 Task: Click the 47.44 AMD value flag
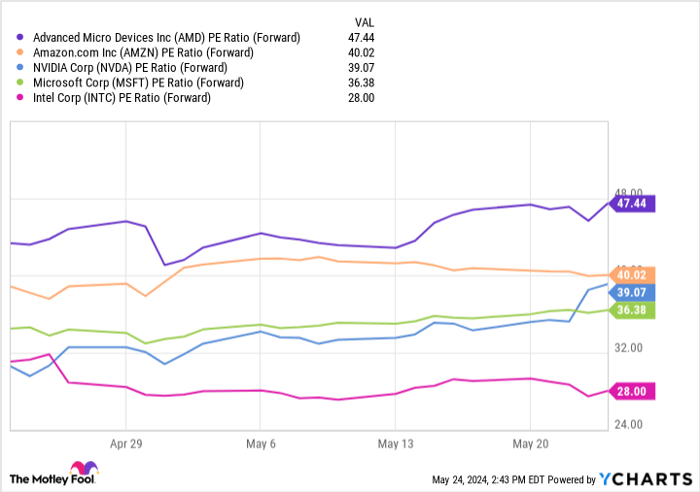(x=632, y=203)
